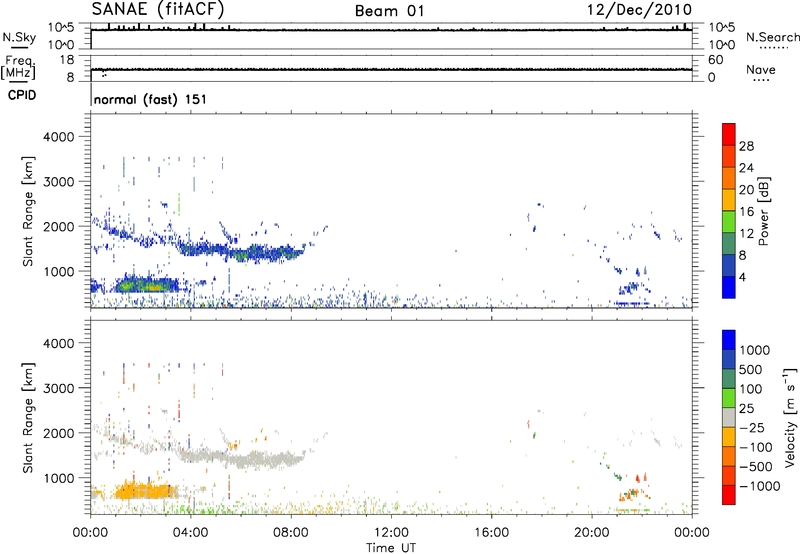
Task: Click the N.Search legend label
Action: click(772, 37)
